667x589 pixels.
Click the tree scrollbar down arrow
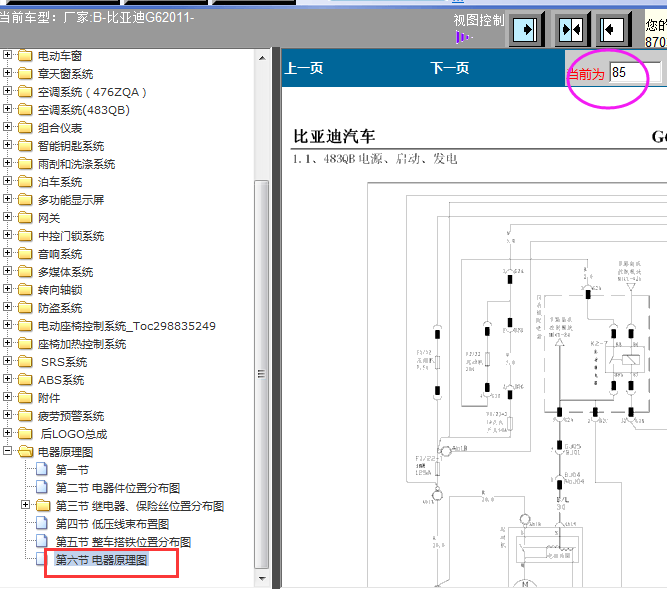[x=262, y=578]
